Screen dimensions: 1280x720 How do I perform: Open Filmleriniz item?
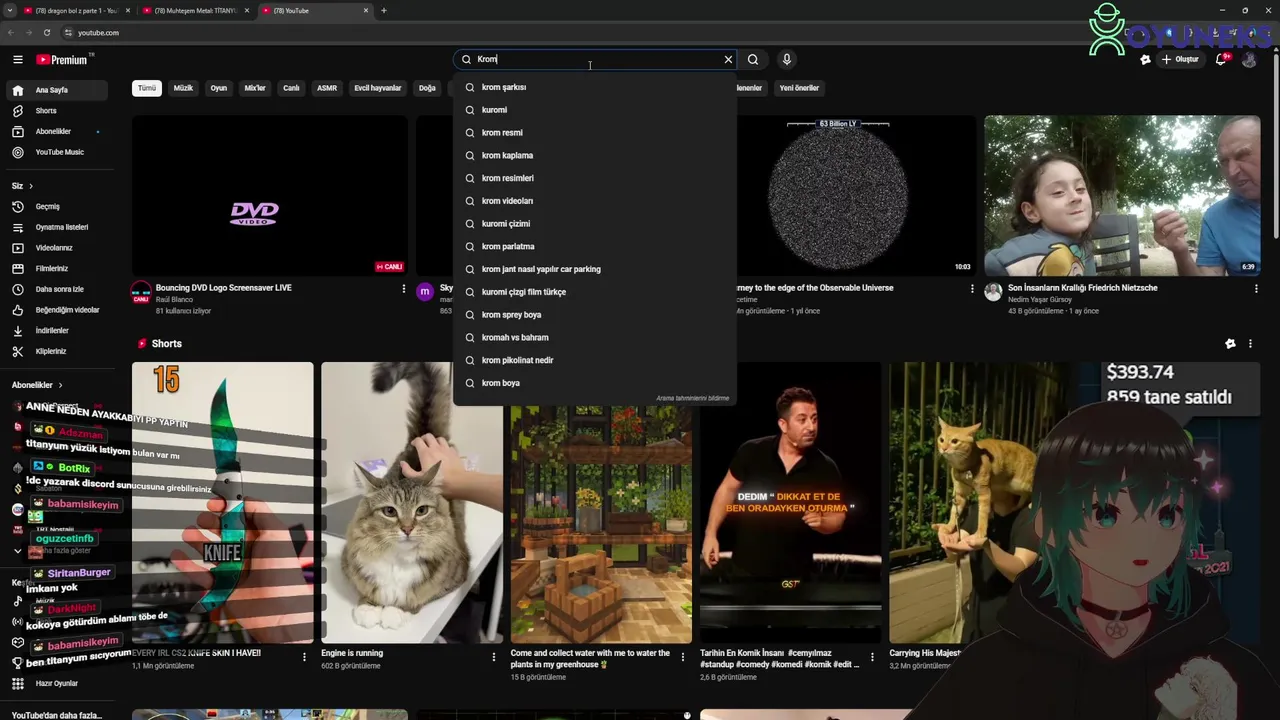pyautogui.click(x=56, y=268)
